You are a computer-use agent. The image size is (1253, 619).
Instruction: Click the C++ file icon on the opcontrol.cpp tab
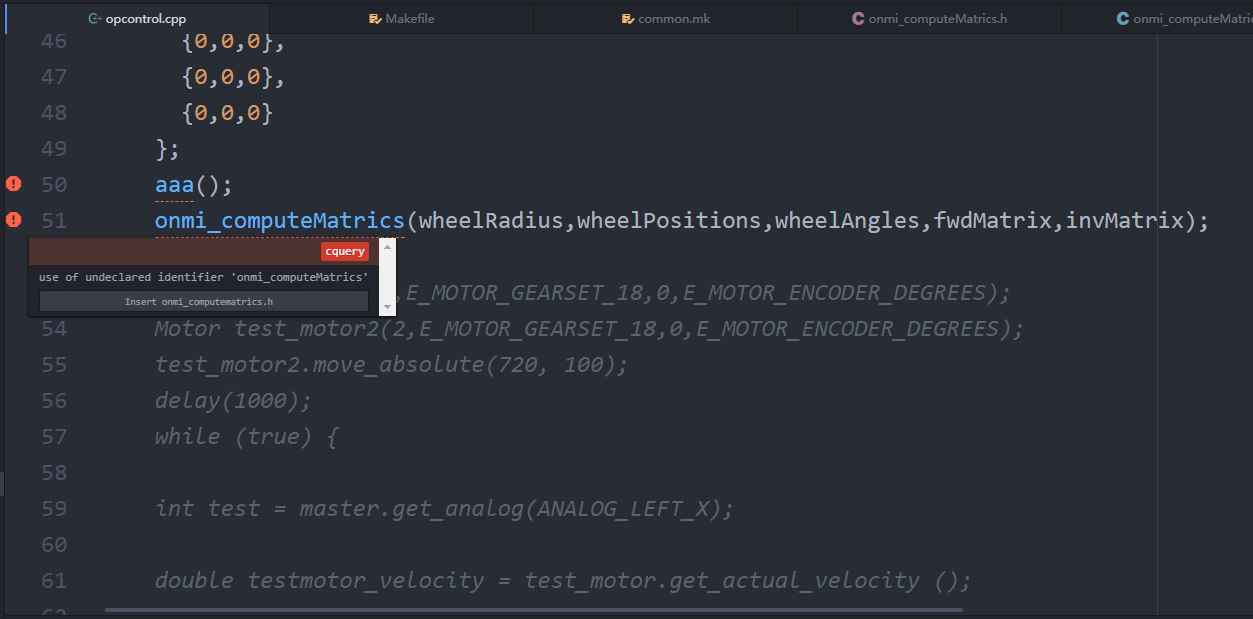coord(94,18)
